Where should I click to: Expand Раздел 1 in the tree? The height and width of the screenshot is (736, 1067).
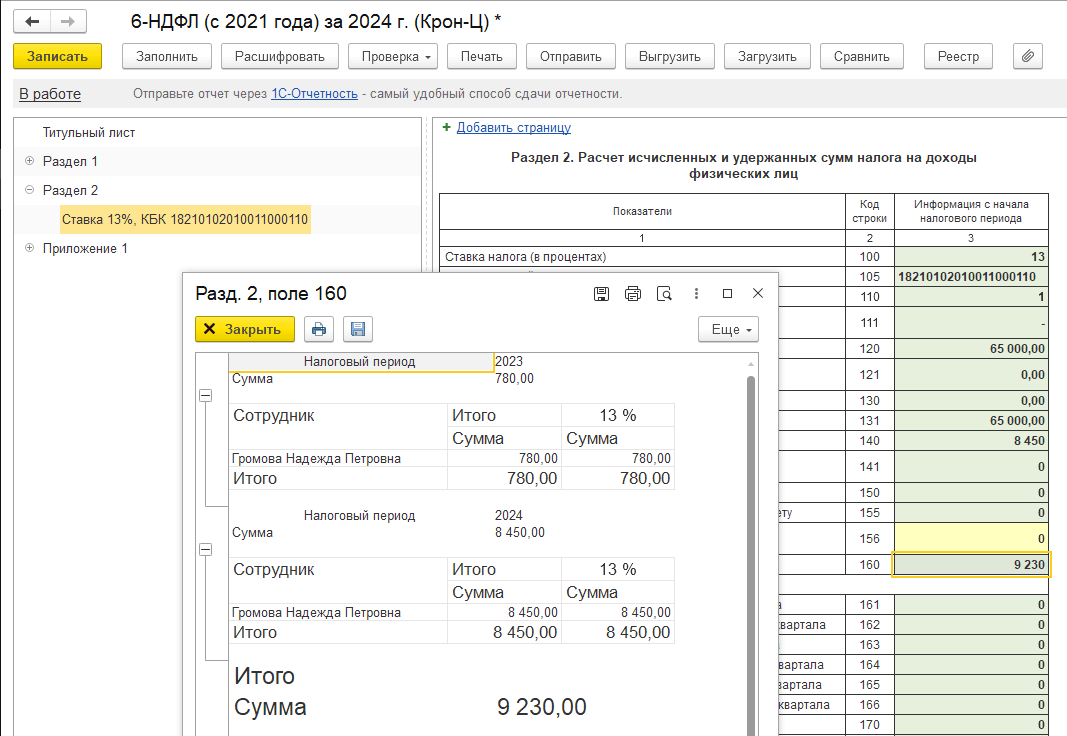[29, 161]
